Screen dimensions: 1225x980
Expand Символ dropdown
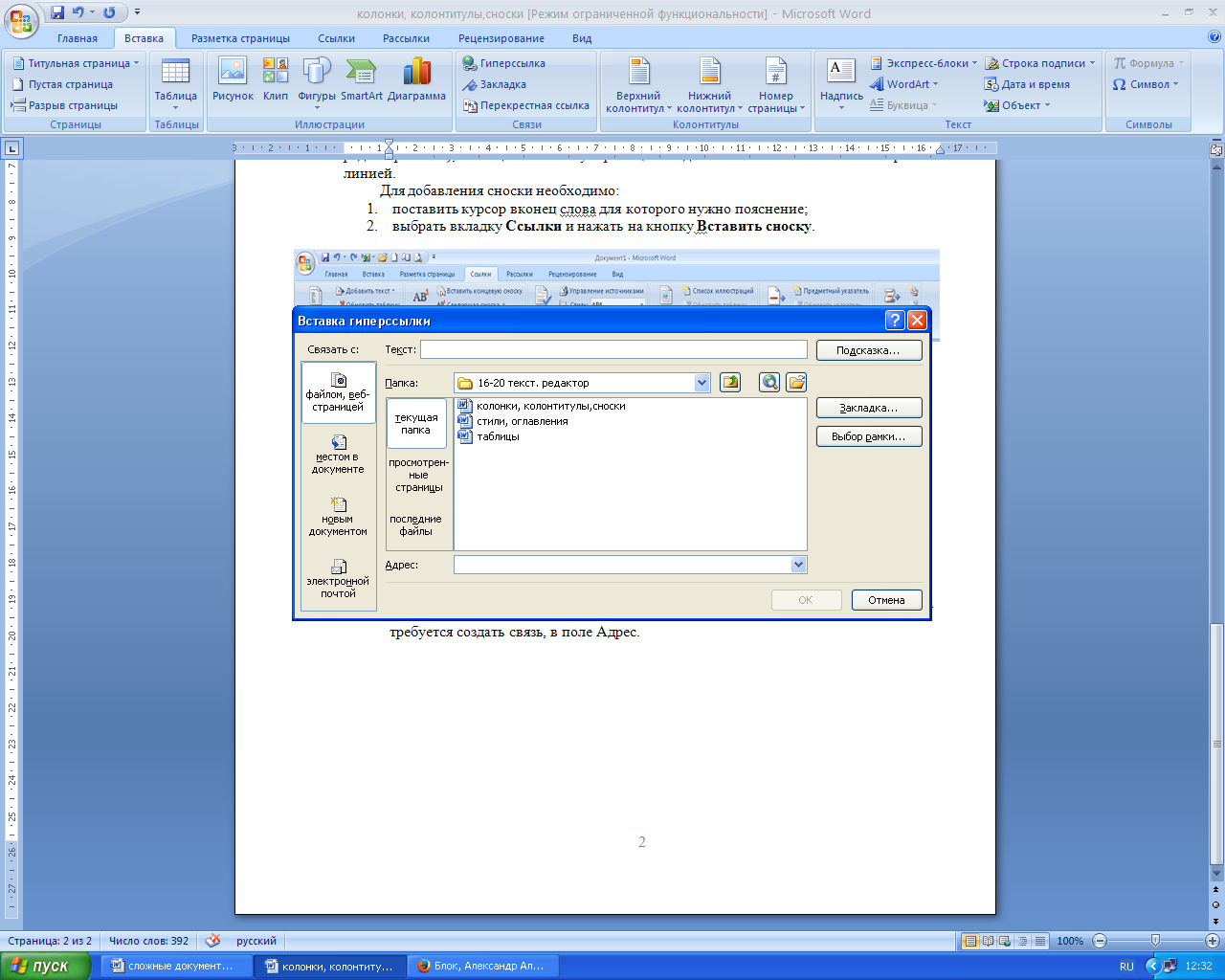click(1176, 84)
